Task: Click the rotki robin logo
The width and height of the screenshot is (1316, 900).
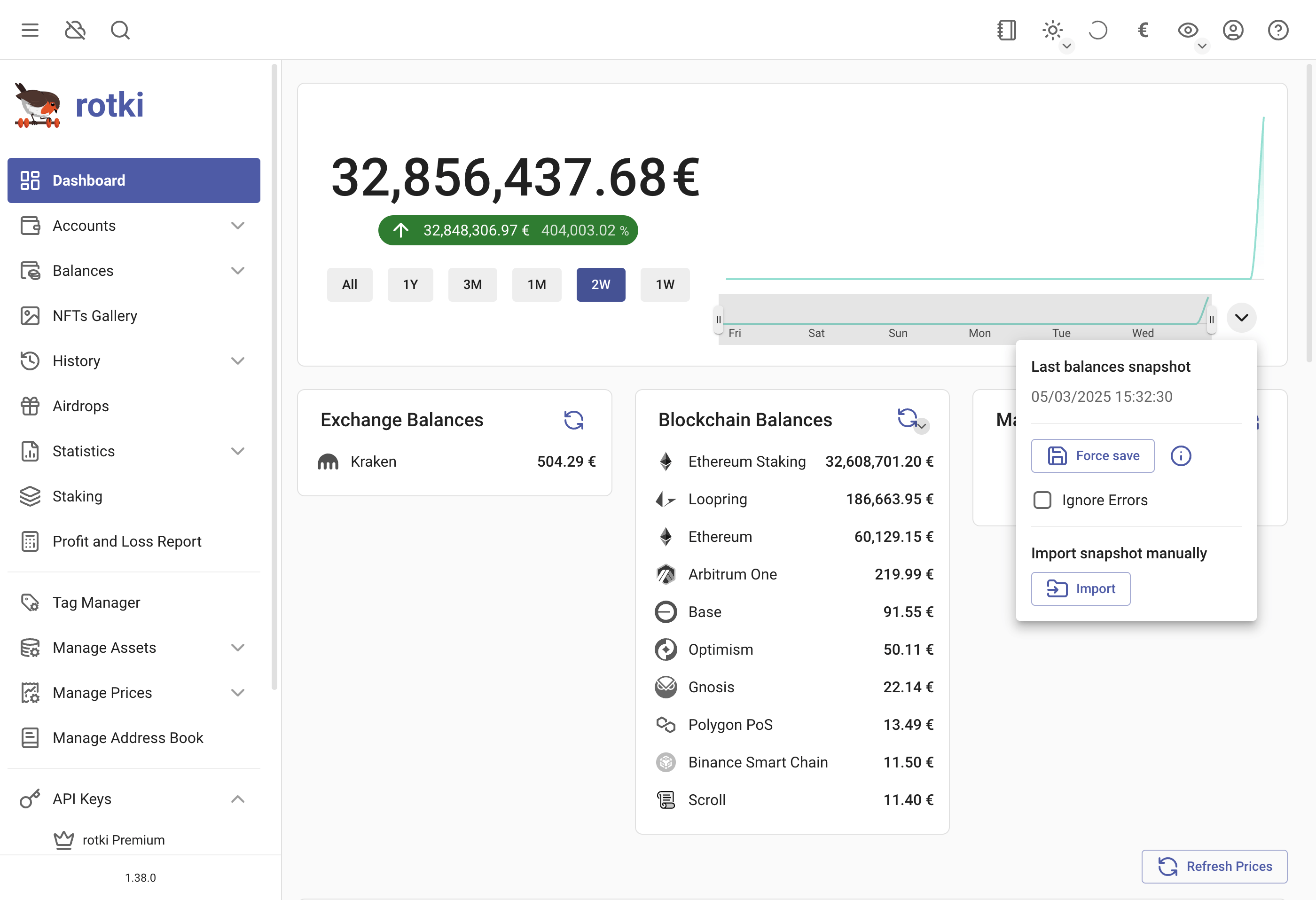Action: click(38, 105)
